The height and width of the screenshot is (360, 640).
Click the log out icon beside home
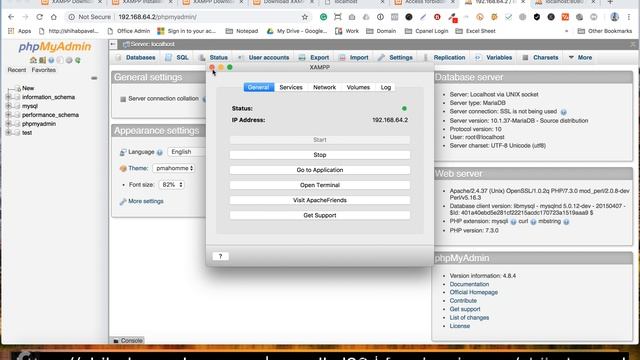coord(42,60)
